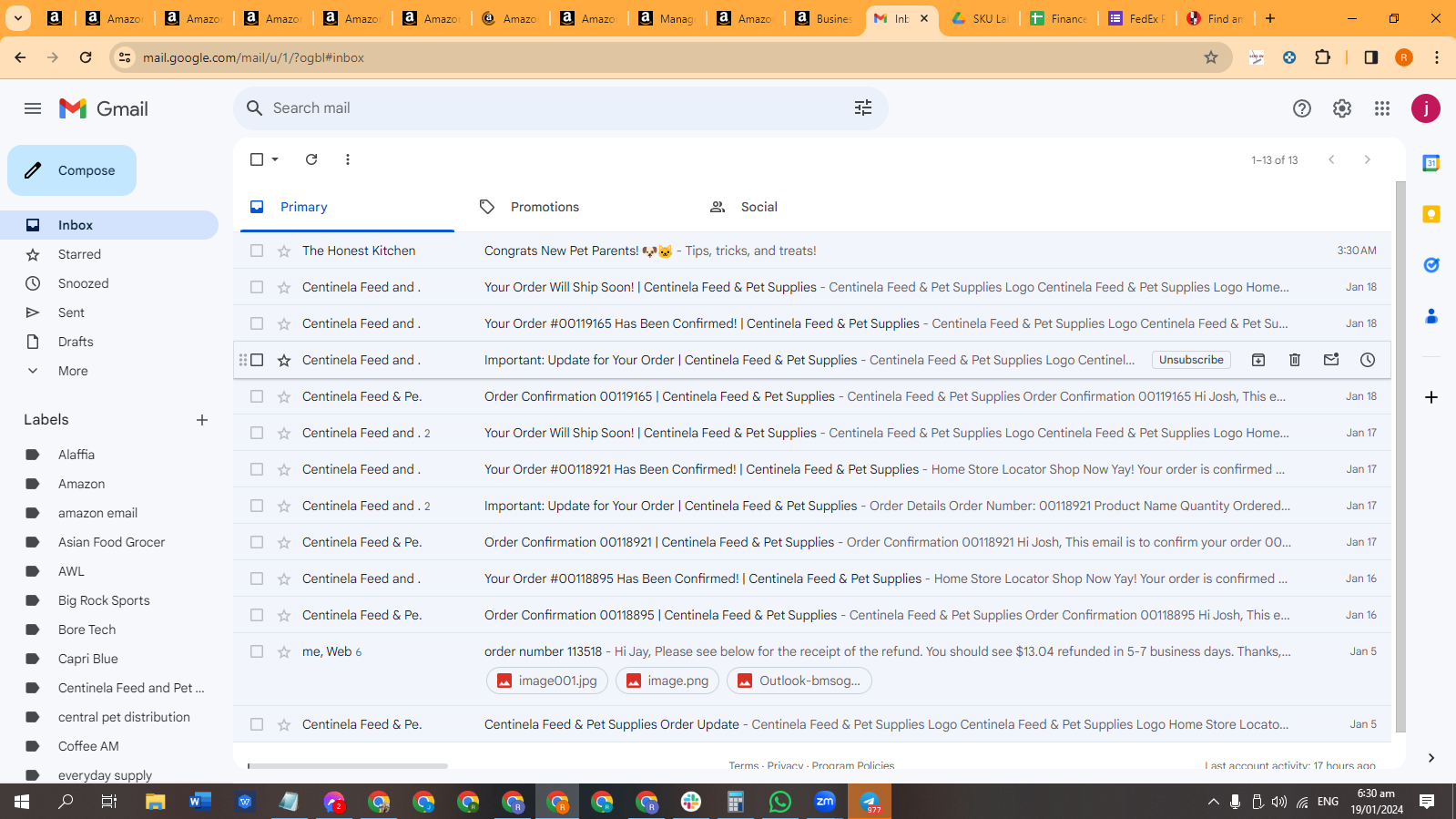Check the Order #00119165 Confirmed email

257,323
